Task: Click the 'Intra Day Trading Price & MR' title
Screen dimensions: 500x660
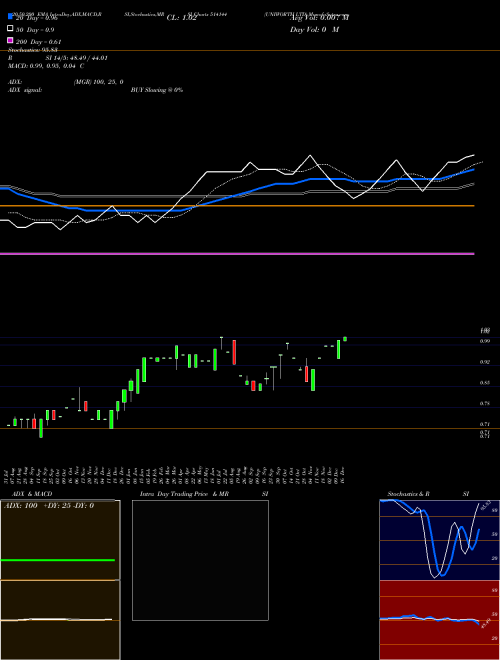Action: click(184, 494)
